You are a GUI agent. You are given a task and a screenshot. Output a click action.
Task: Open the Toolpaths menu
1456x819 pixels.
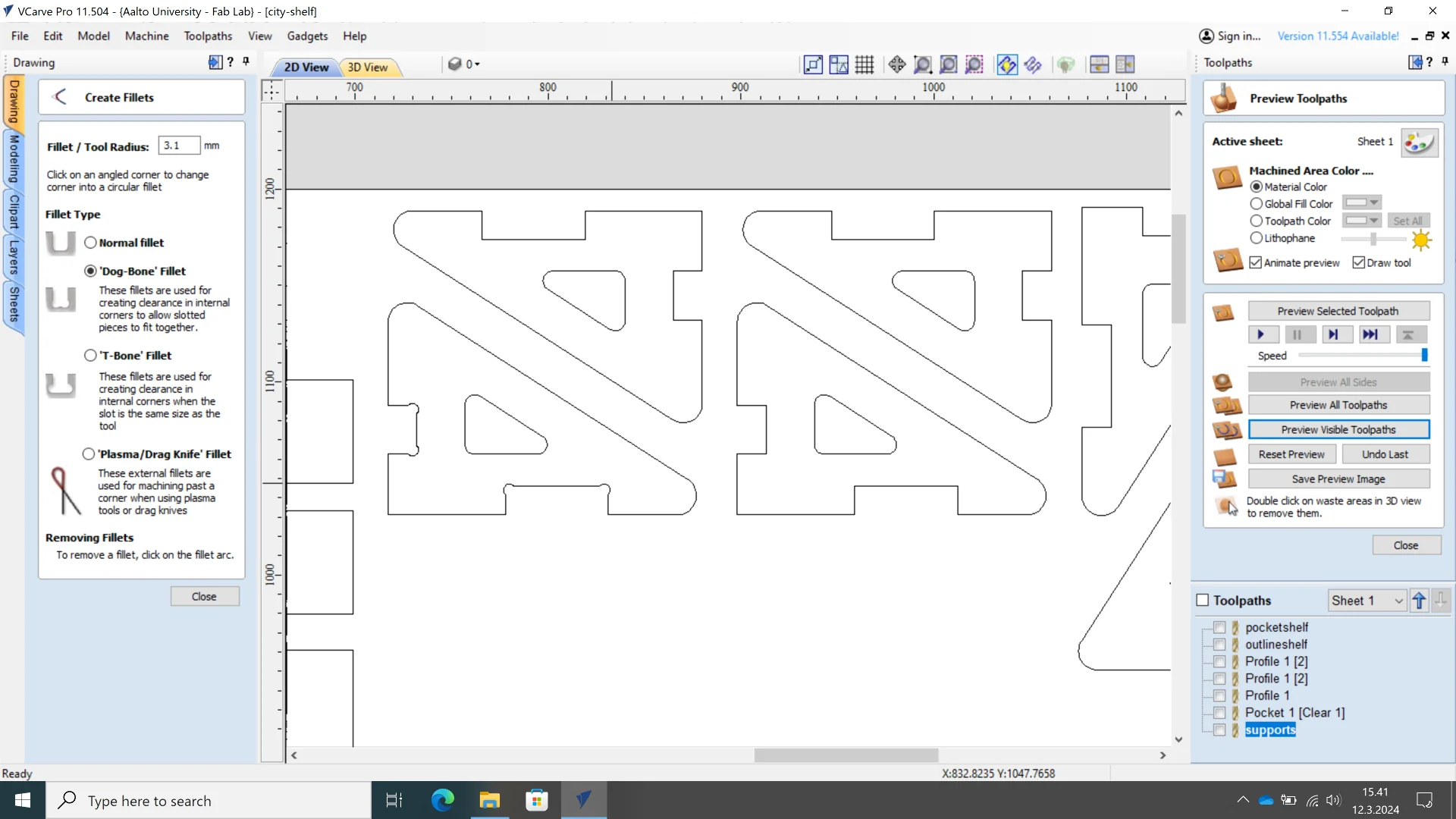point(208,36)
